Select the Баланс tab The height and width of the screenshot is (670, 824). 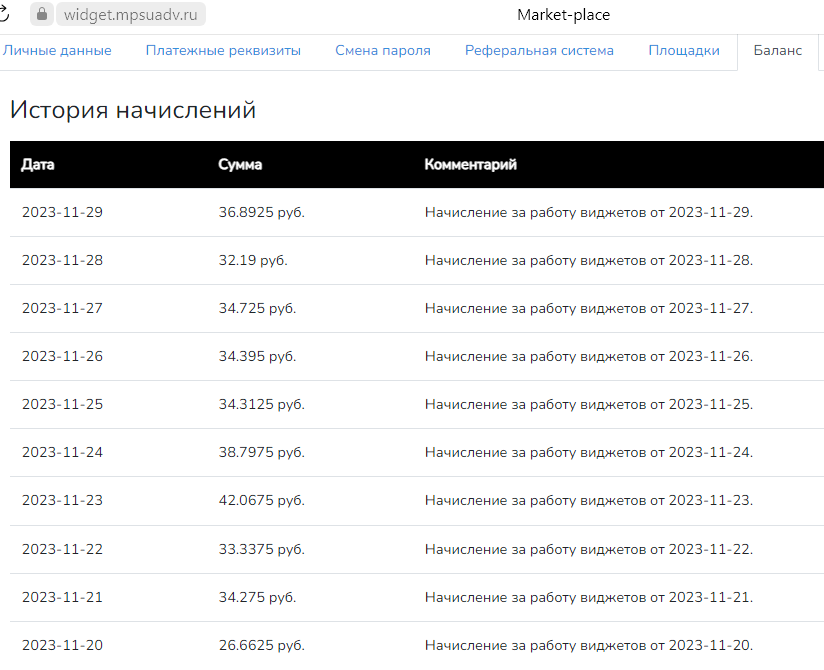(x=777, y=51)
